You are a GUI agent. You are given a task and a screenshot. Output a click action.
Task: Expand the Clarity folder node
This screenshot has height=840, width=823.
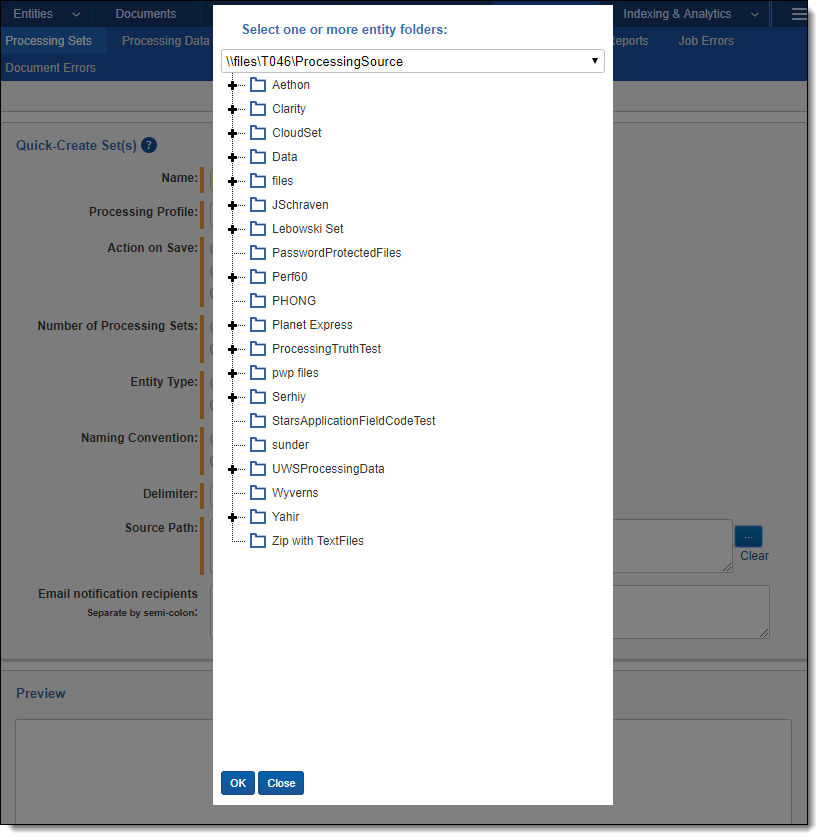point(233,109)
